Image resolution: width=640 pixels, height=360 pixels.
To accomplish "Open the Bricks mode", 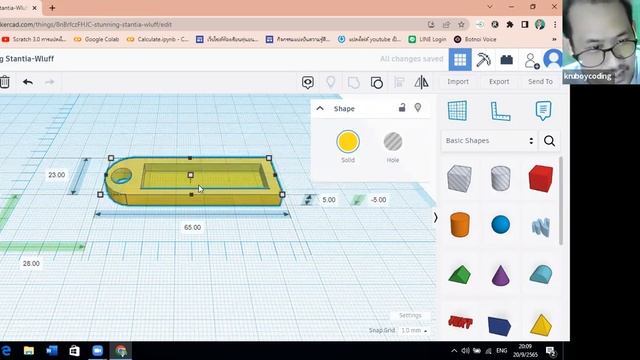I will [x=507, y=60].
